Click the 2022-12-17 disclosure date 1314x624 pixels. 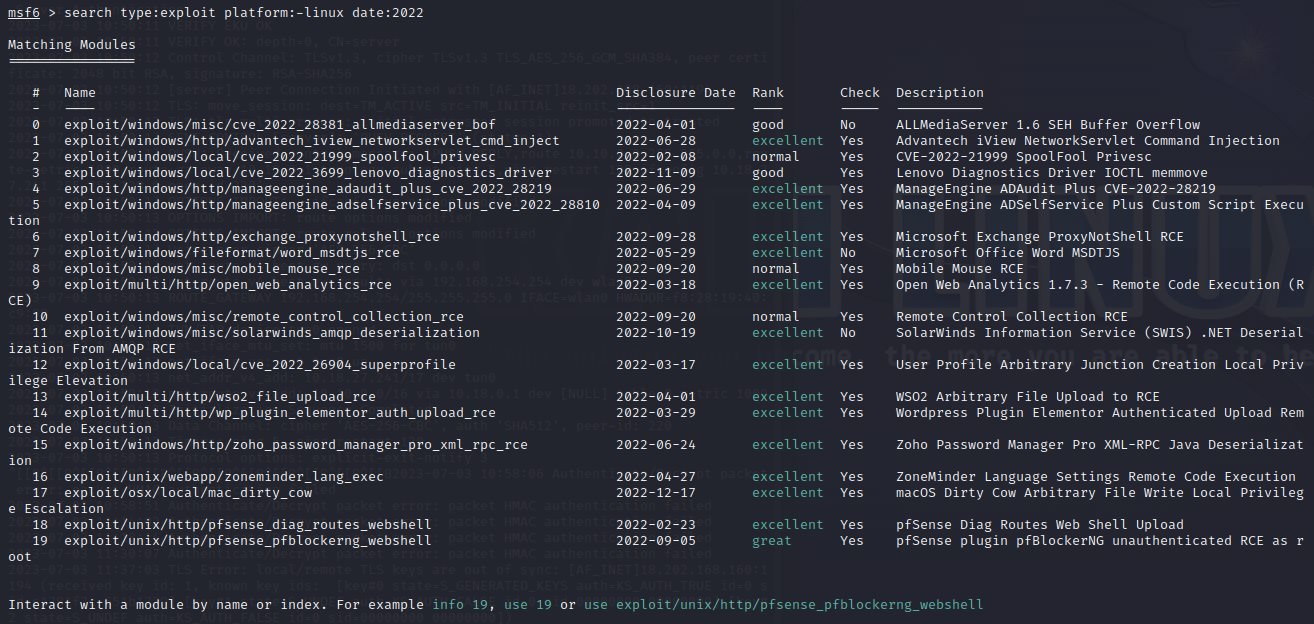(x=656, y=493)
